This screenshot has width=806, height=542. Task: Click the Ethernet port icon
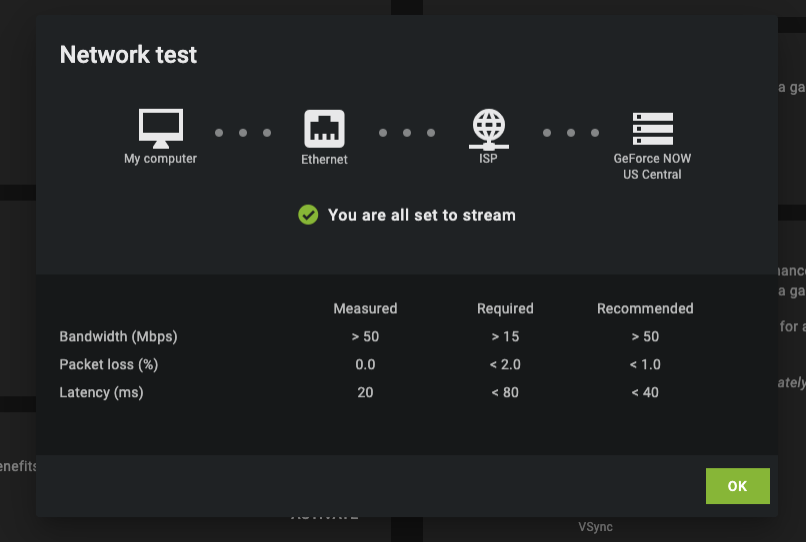[324, 129]
